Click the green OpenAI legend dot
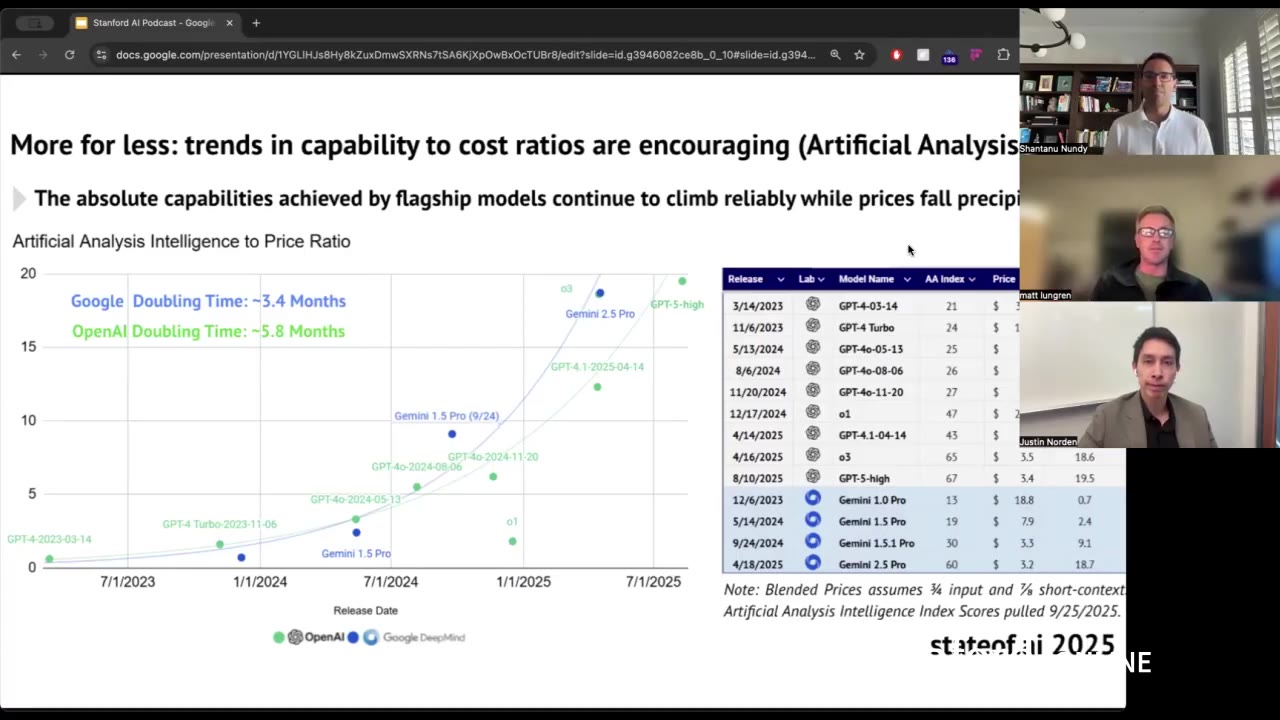The width and height of the screenshot is (1280, 720). point(279,637)
